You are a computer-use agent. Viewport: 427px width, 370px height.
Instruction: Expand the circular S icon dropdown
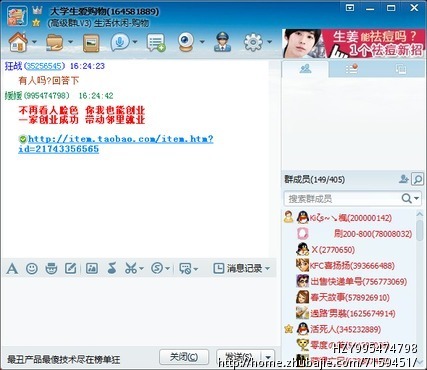(168, 269)
